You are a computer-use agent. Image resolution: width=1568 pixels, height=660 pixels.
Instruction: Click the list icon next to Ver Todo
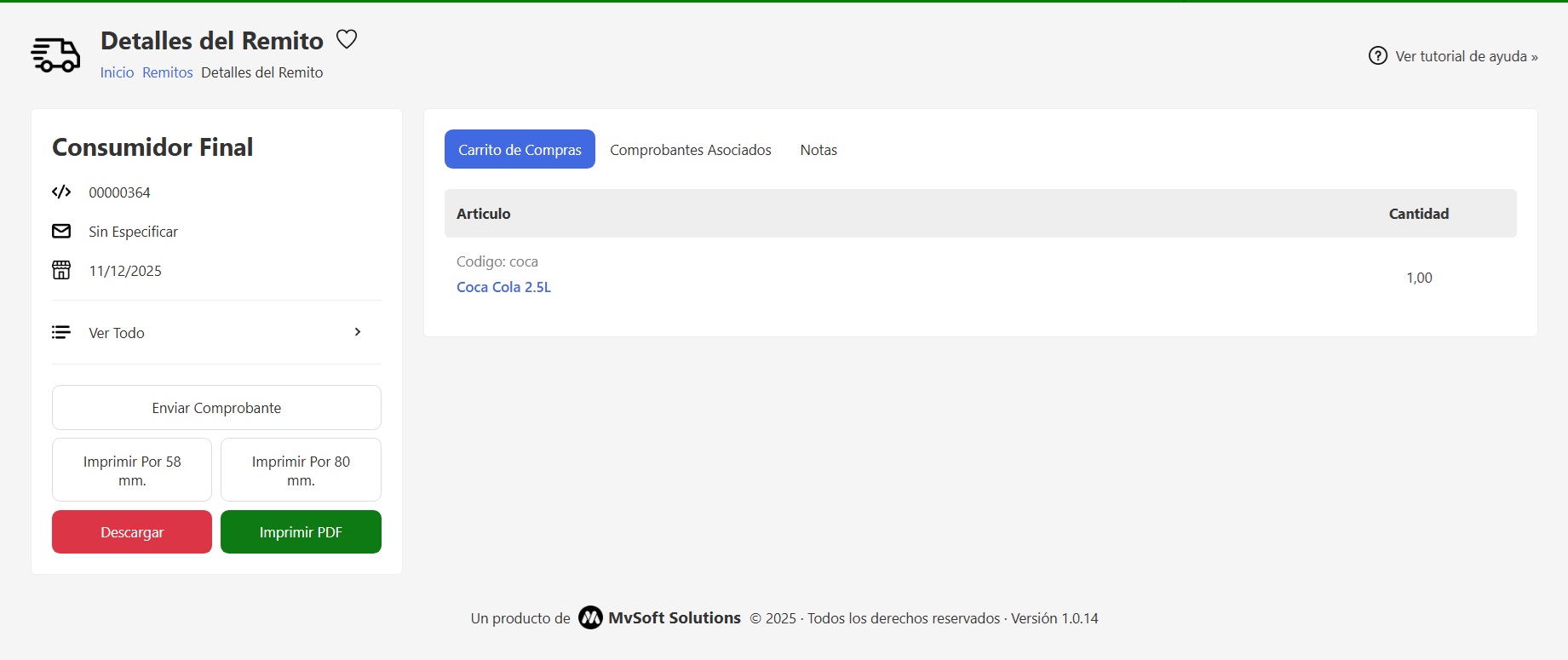click(61, 332)
